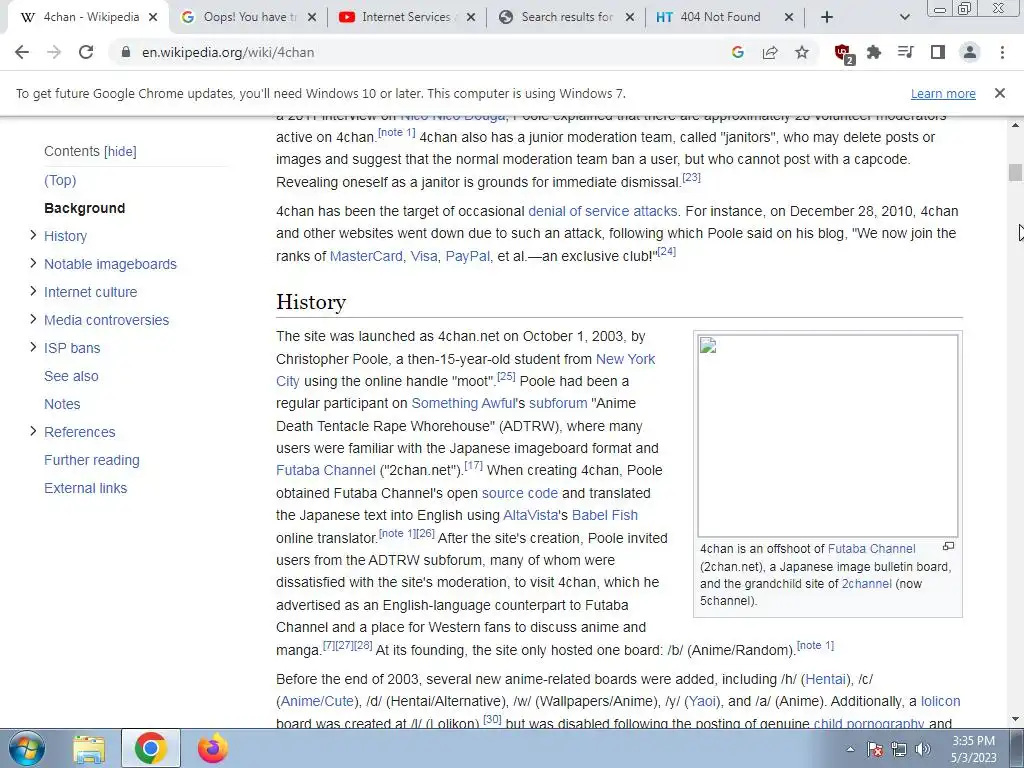1024x768 pixels.
Task: Open taskbar clock showing 3:35 PM
Action: (x=974, y=749)
